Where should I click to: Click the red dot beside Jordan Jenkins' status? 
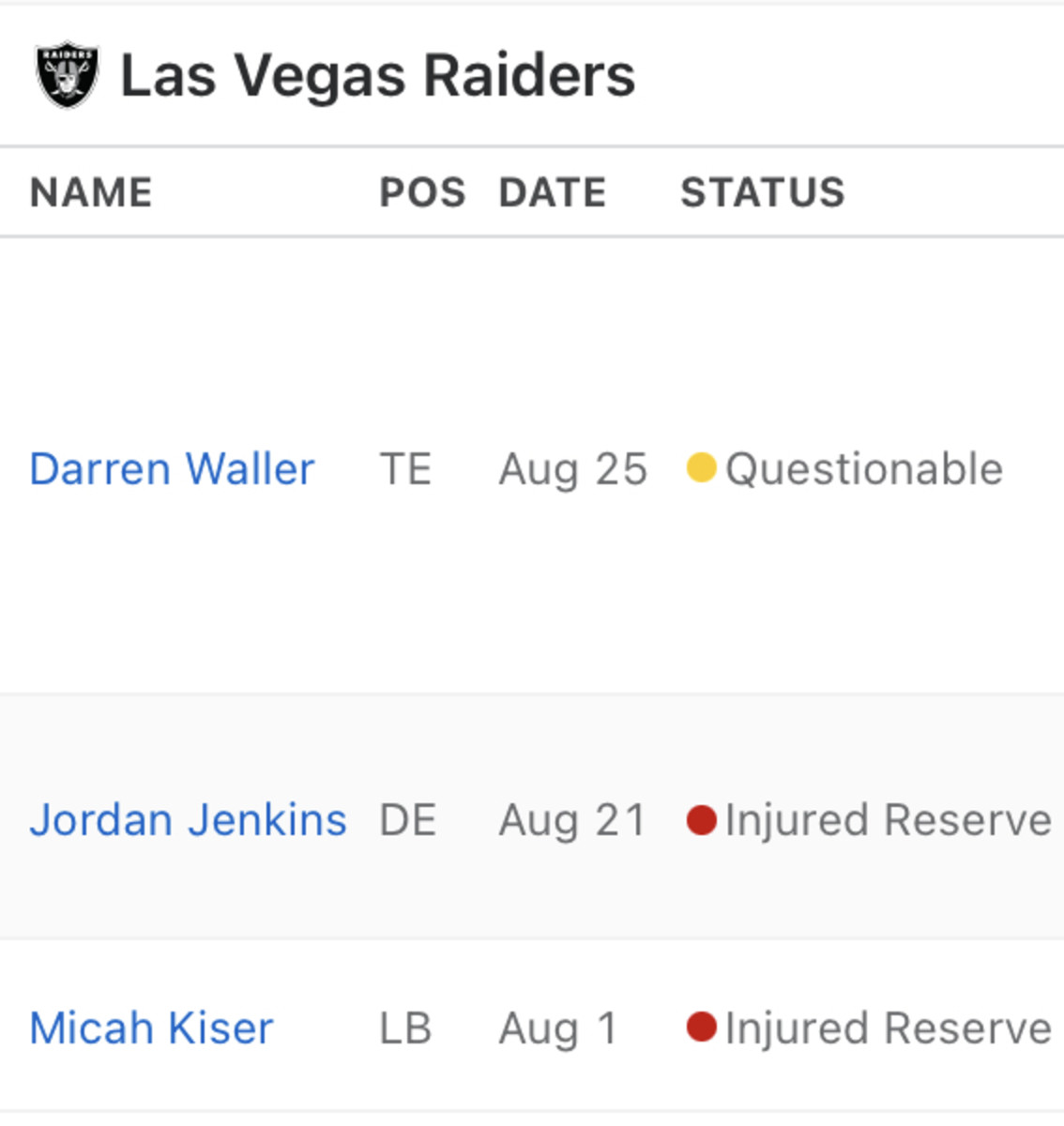pyautogui.click(x=701, y=819)
